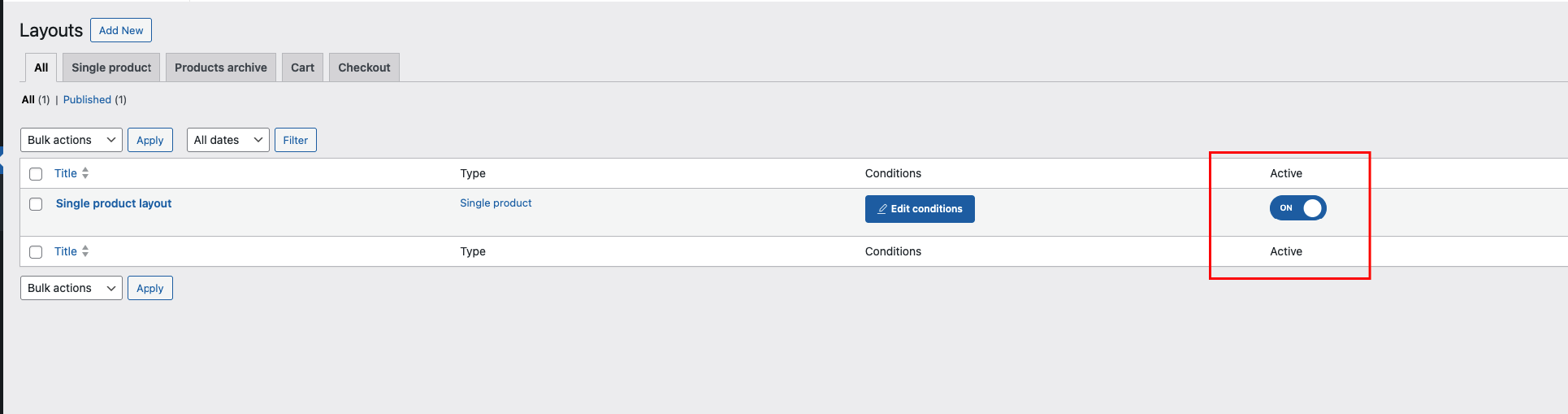Click the Add New button
The width and height of the screenshot is (1568, 414).
point(121,30)
